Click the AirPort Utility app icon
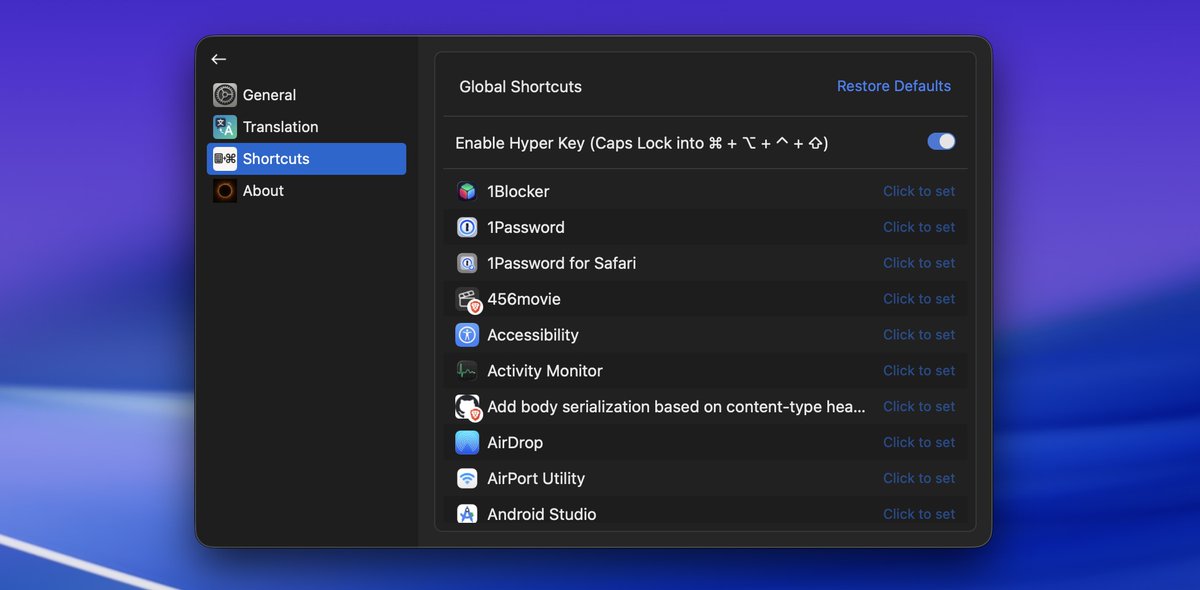The height and width of the screenshot is (590, 1200). (467, 479)
